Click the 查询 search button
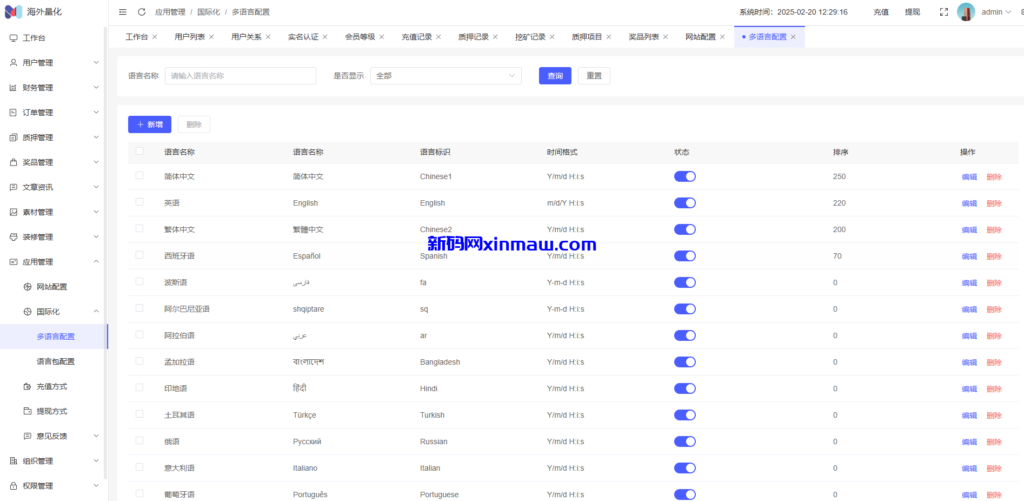 (555, 76)
